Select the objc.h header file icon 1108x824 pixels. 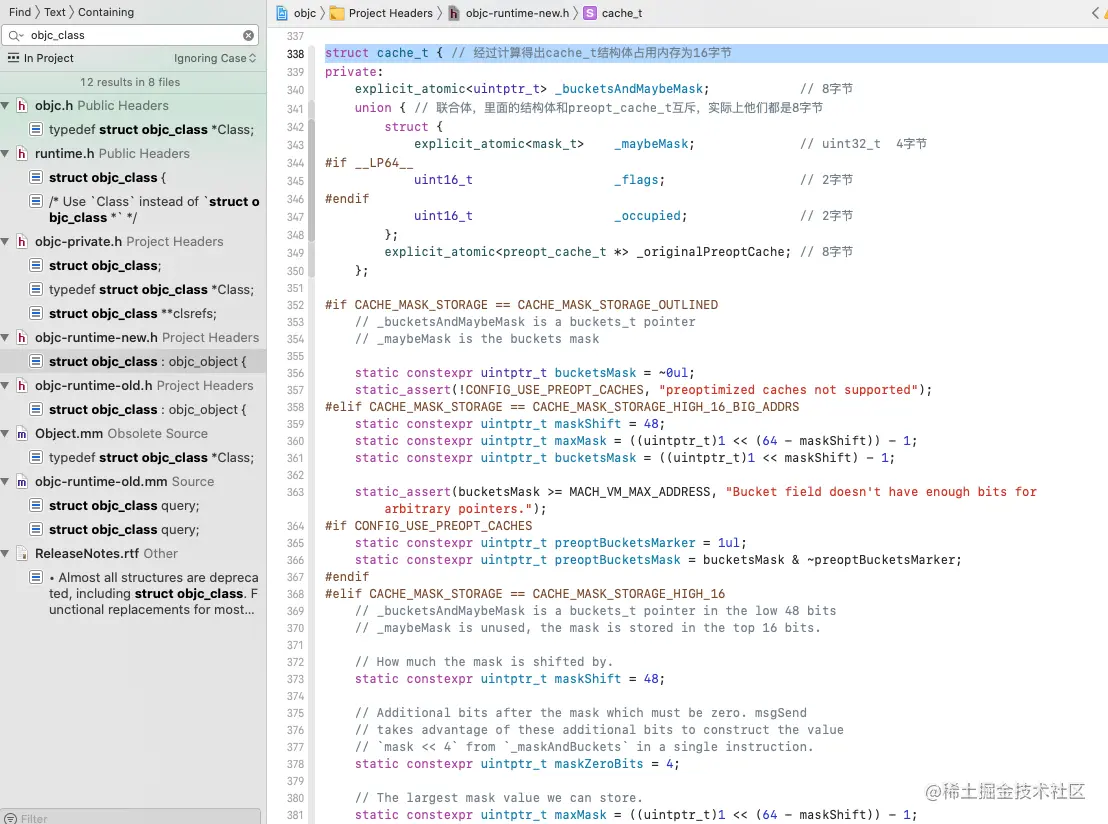click(x=22, y=105)
